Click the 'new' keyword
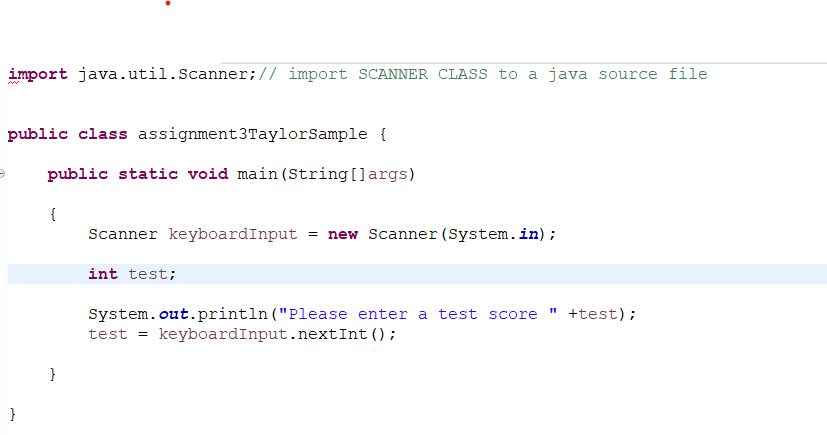This screenshot has width=827, height=435. point(343,235)
